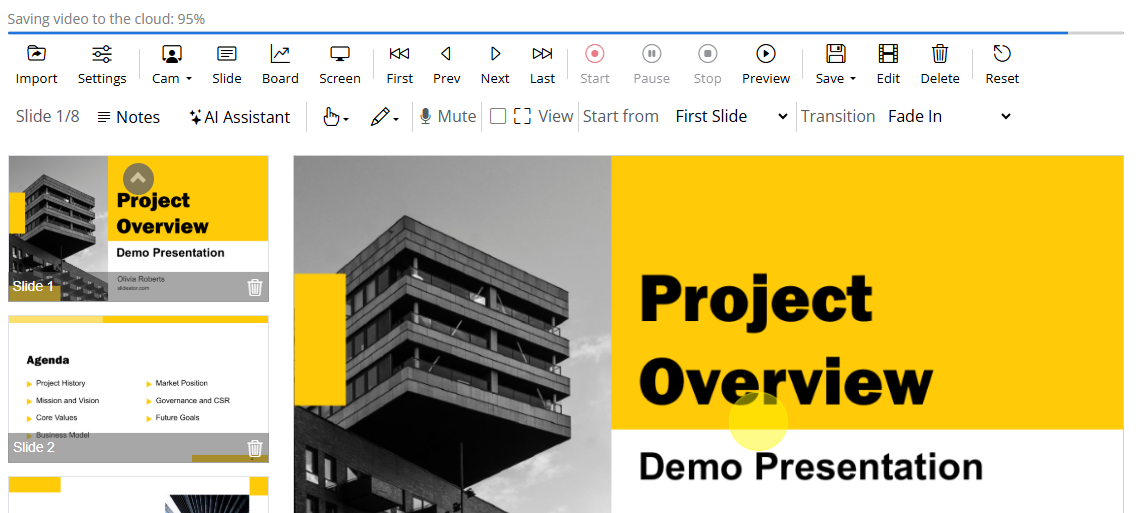Tick the checkbox beside View
The height and width of the screenshot is (513, 1138).
[x=498, y=116]
